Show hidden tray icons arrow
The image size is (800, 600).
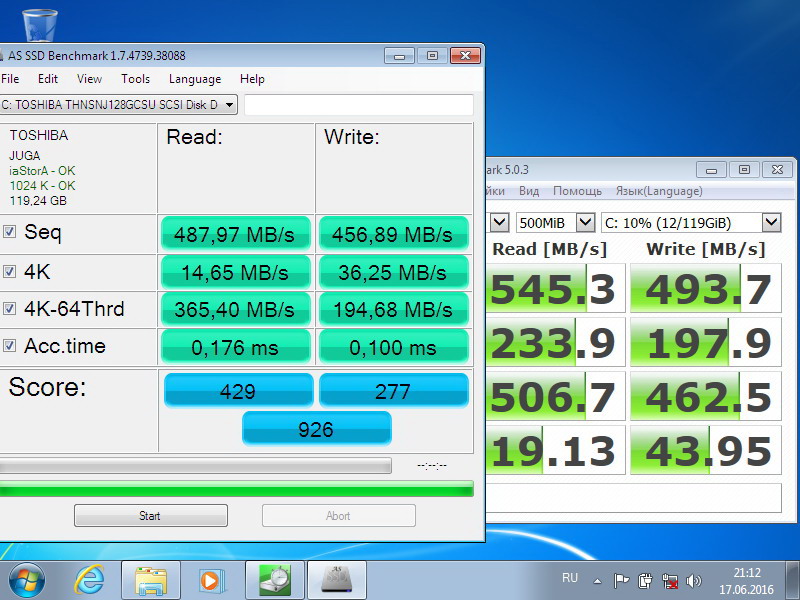[597, 581]
